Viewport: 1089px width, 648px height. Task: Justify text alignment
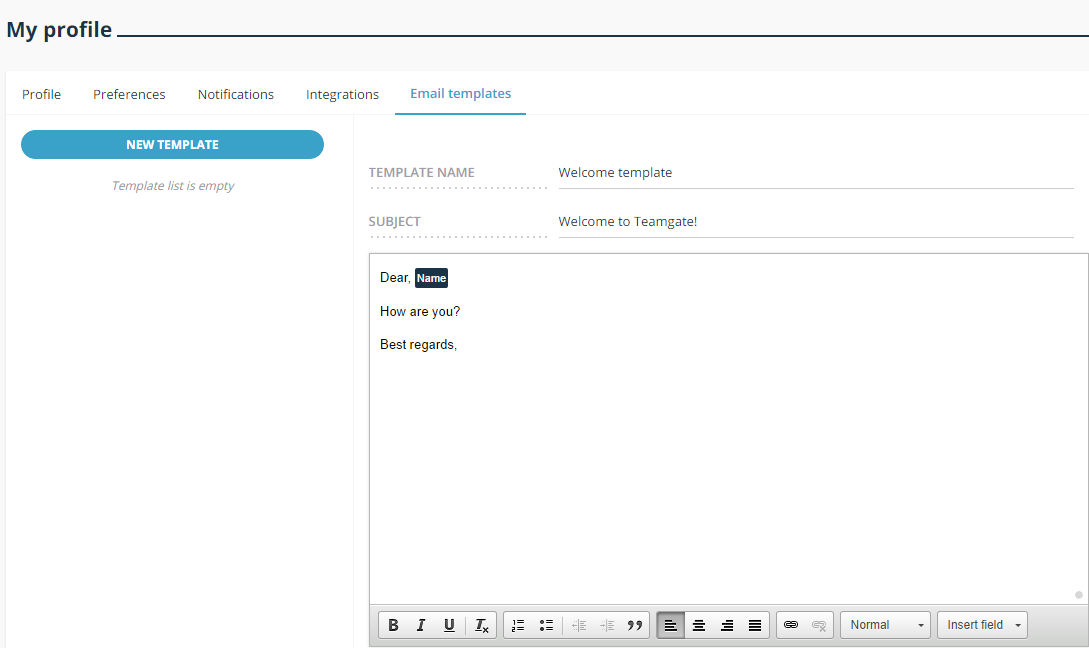755,625
